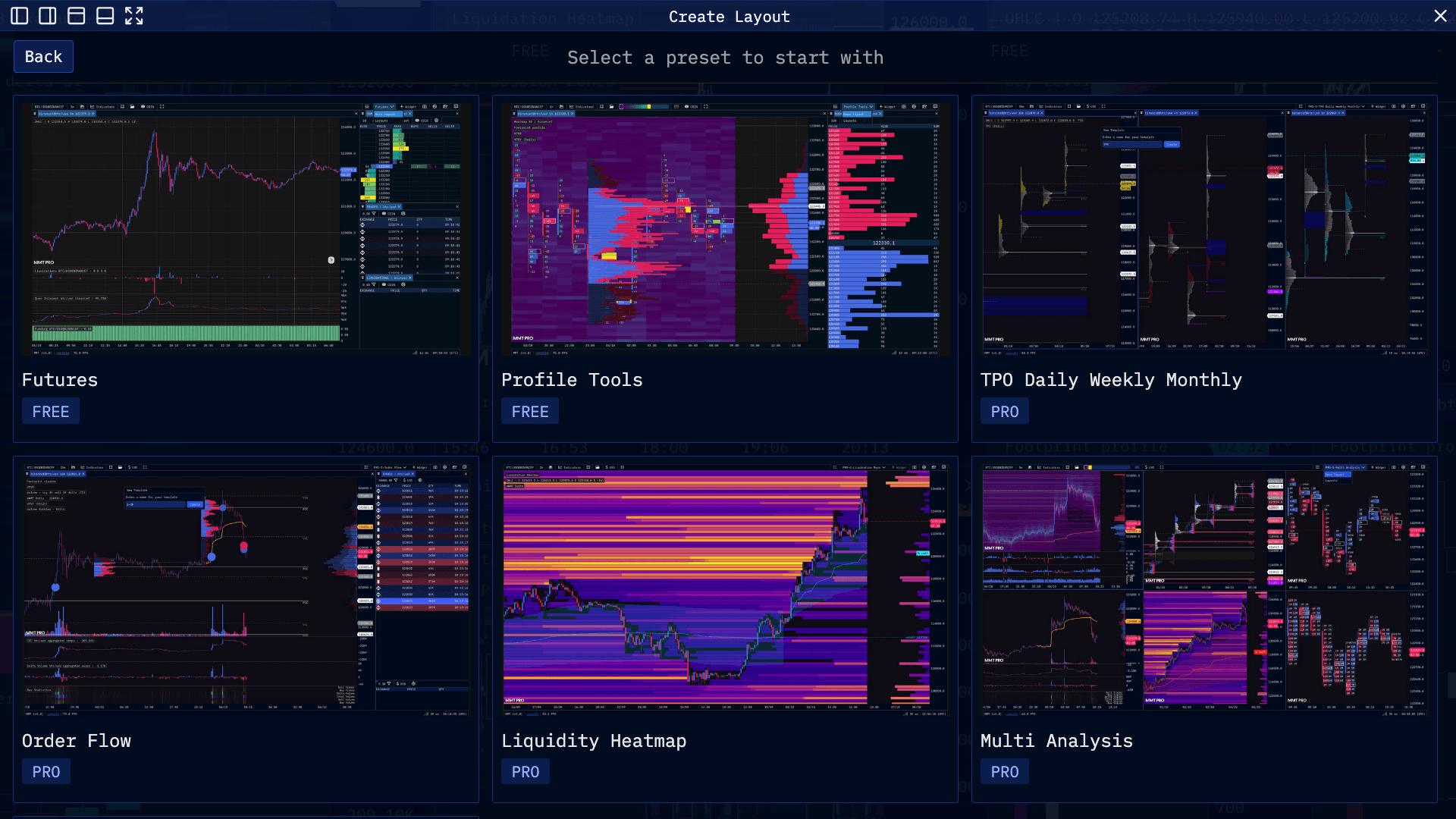The height and width of the screenshot is (819, 1456).
Task: Dock the dialog to the bottom
Action: point(105,16)
